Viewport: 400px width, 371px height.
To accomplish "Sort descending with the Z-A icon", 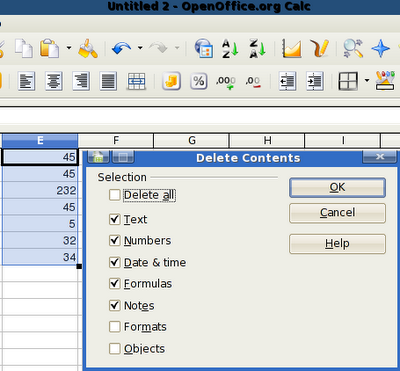I will [x=258, y=48].
